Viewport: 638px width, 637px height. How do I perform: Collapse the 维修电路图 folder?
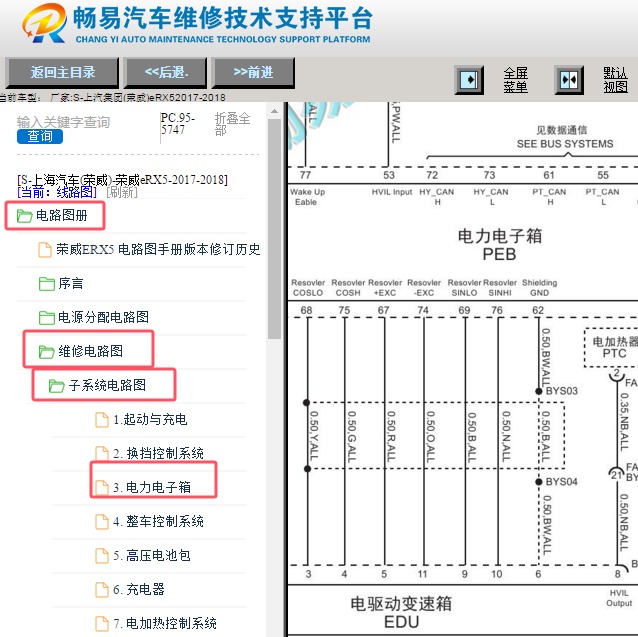coord(90,351)
